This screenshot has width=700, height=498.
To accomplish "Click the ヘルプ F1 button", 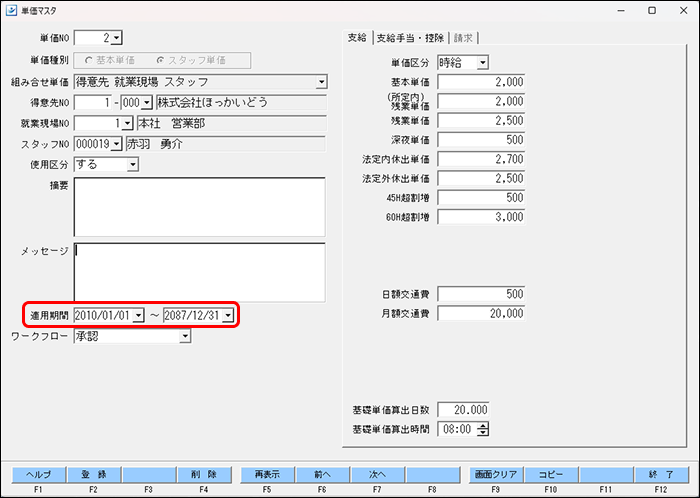I will point(39,475).
